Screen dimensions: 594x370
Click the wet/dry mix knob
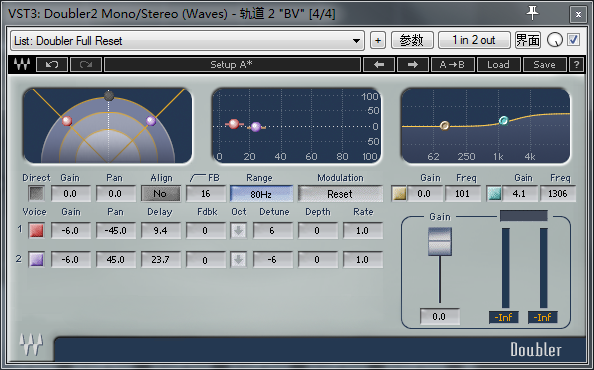[x=555, y=40]
